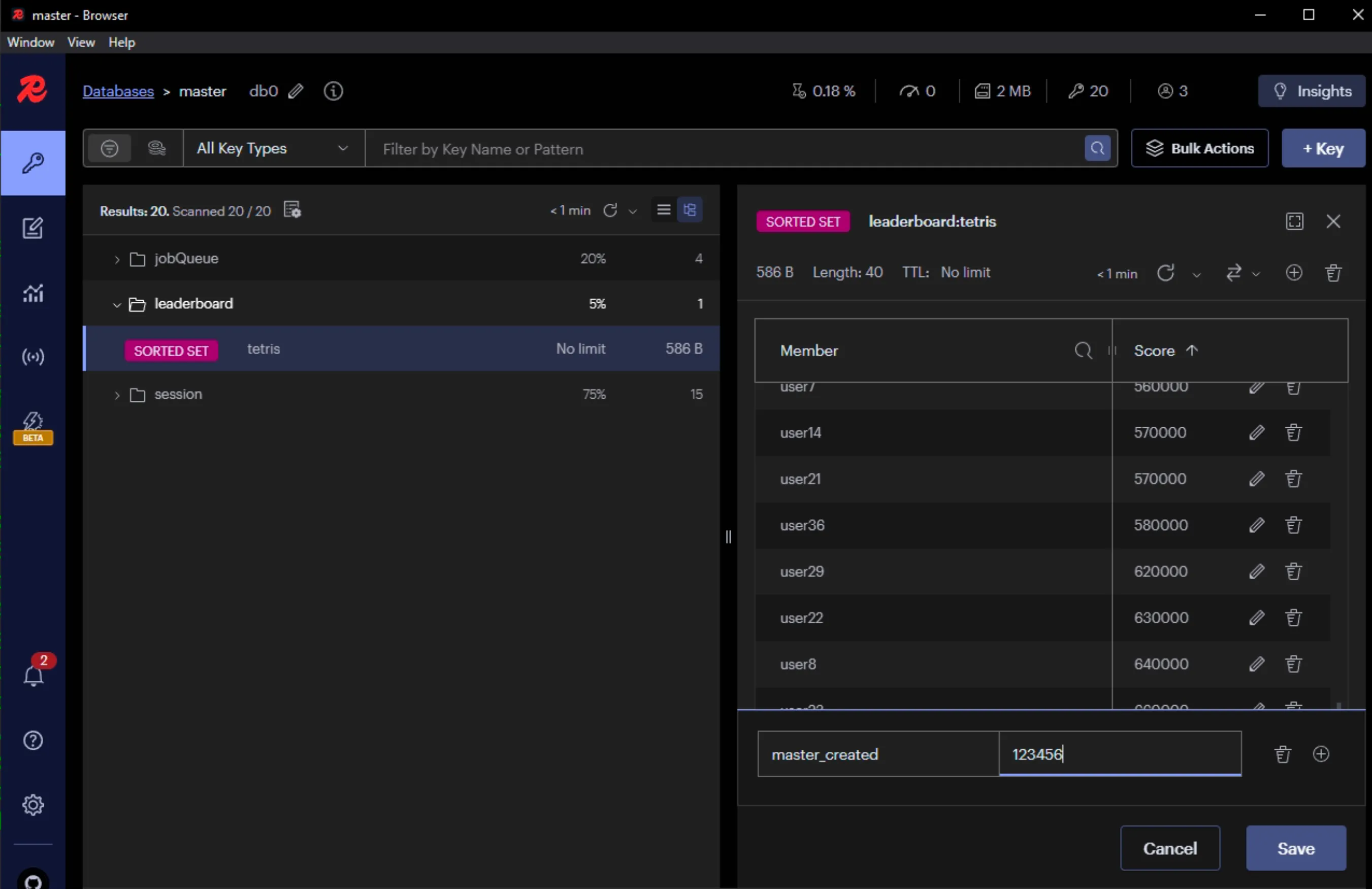Open the Pub/Sub broadcast icon
Screen dimensions: 1372x889
(x=33, y=357)
